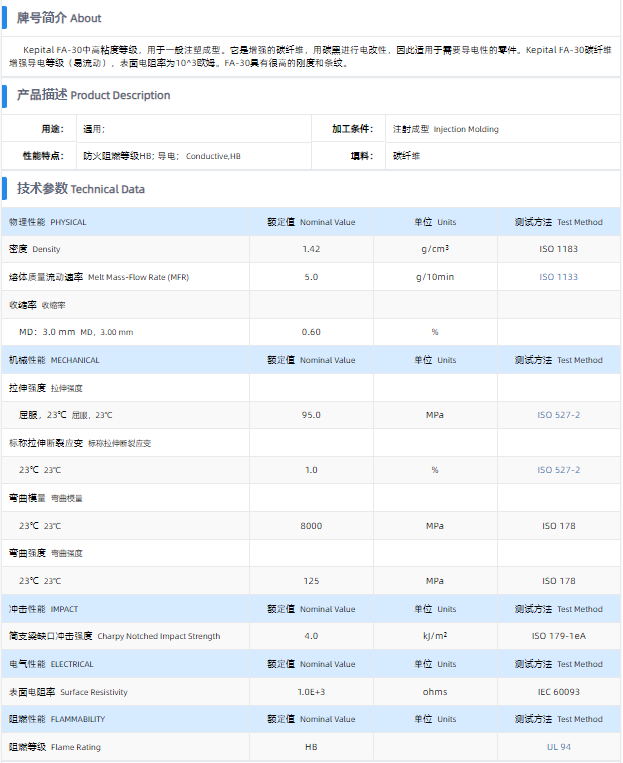Select the 电气性能 ELECTRICAL section header
This screenshot has height=763, width=623.
51,664
